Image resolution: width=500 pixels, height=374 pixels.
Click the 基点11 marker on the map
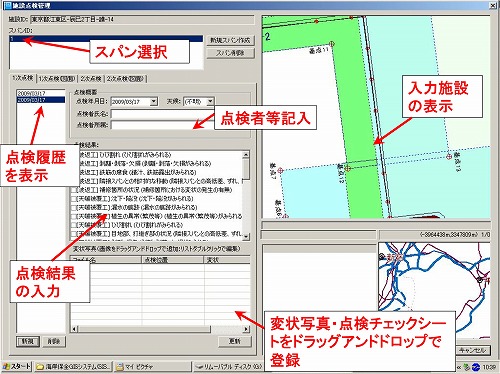pyautogui.click(x=331, y=44)
